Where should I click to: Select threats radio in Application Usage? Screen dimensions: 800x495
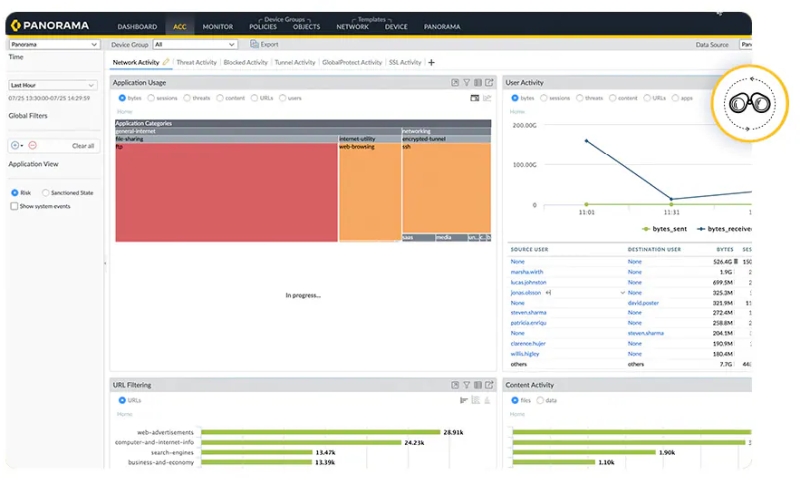187,98
